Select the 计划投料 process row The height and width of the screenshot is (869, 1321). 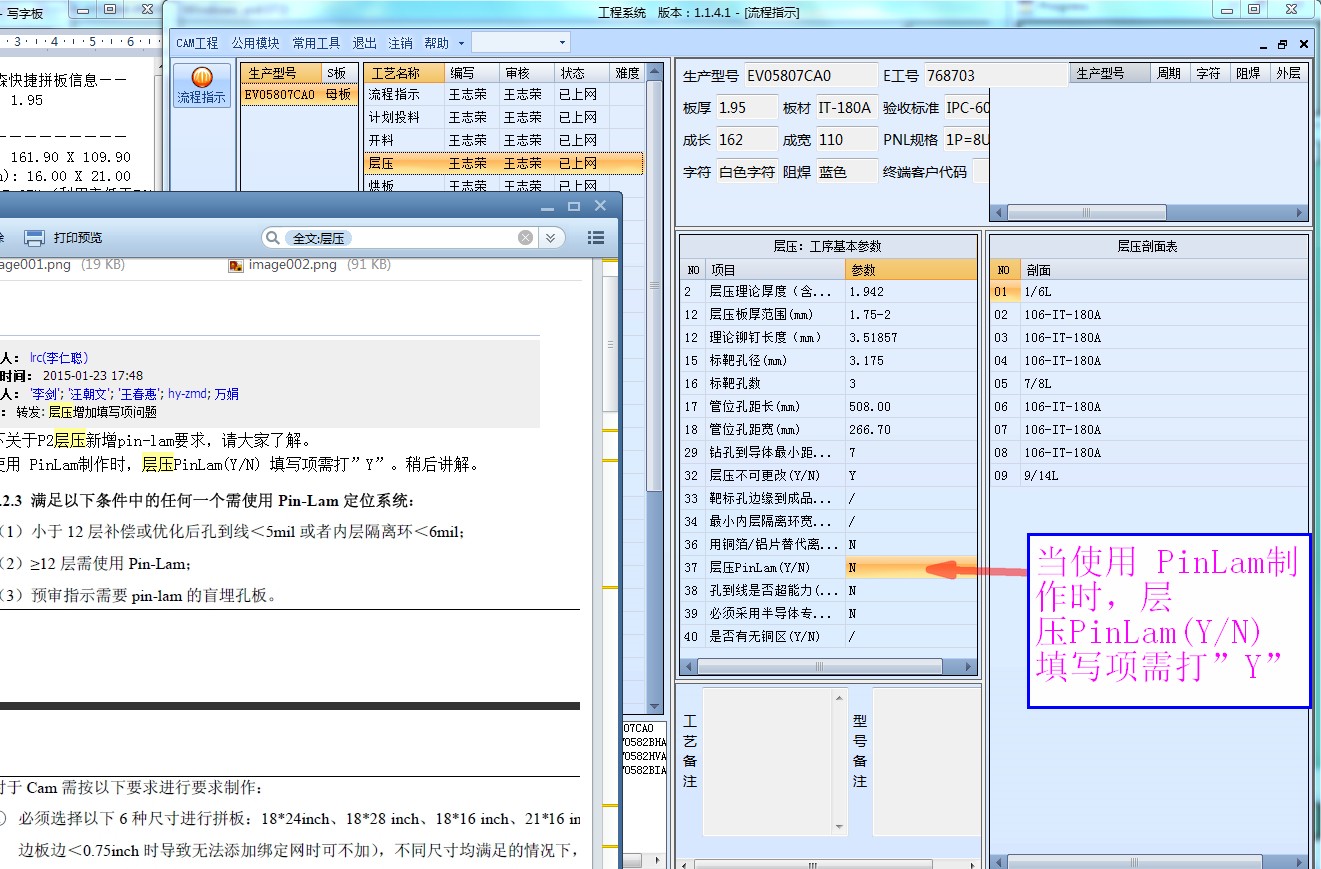point(503,117)
